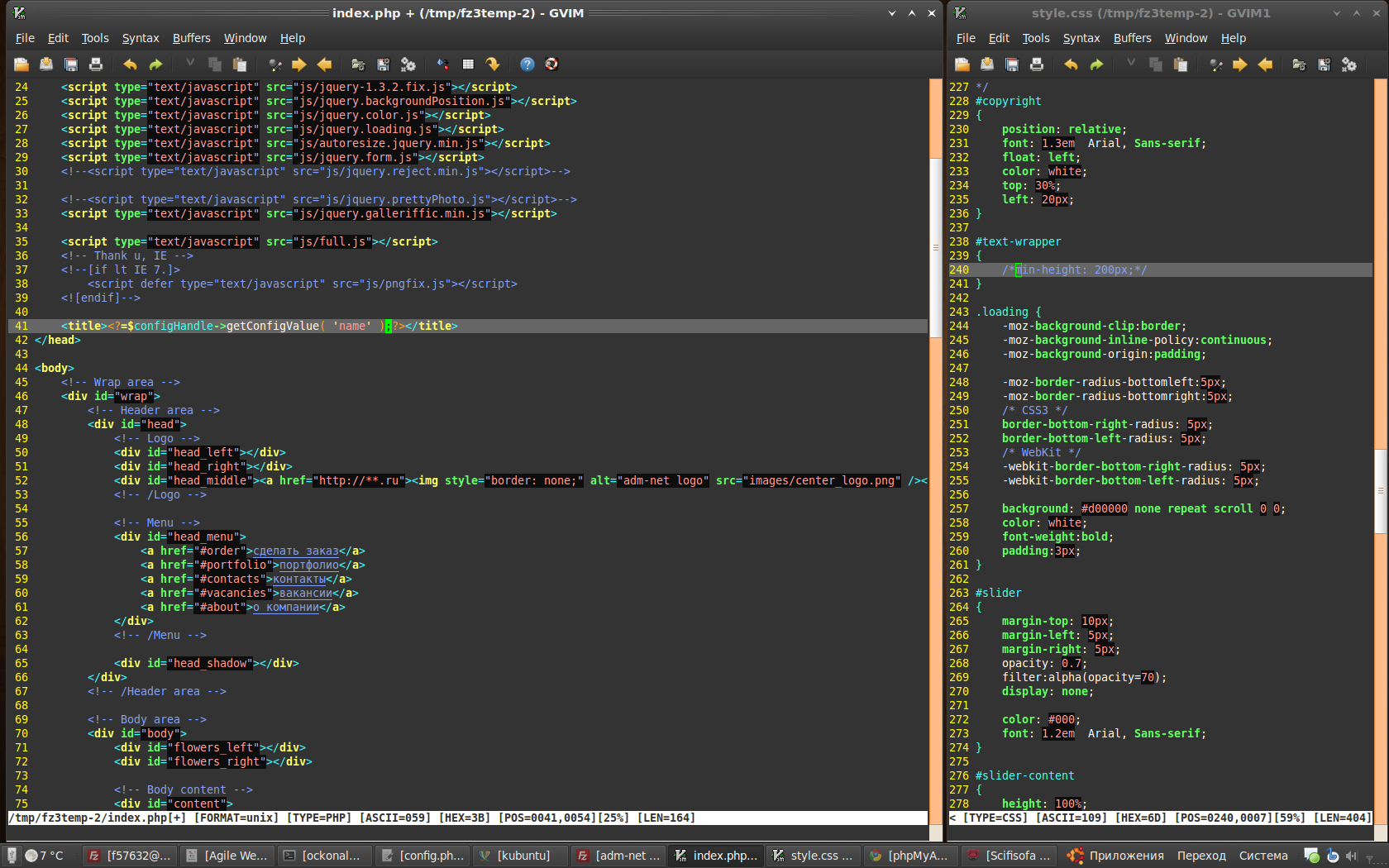1389x868 pixels.
Task: Open Tools menu in index.php window
Action: (x=95, y=38)
